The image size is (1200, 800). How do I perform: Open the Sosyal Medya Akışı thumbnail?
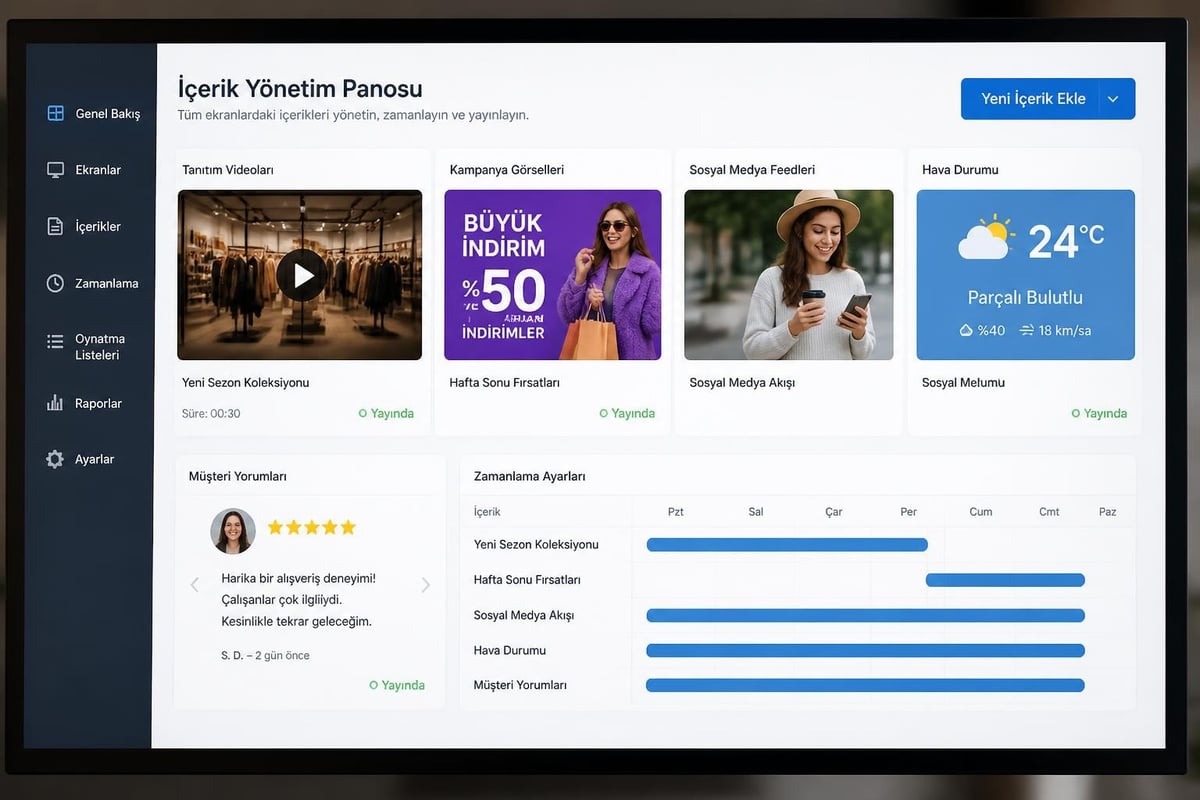(788, 275)
